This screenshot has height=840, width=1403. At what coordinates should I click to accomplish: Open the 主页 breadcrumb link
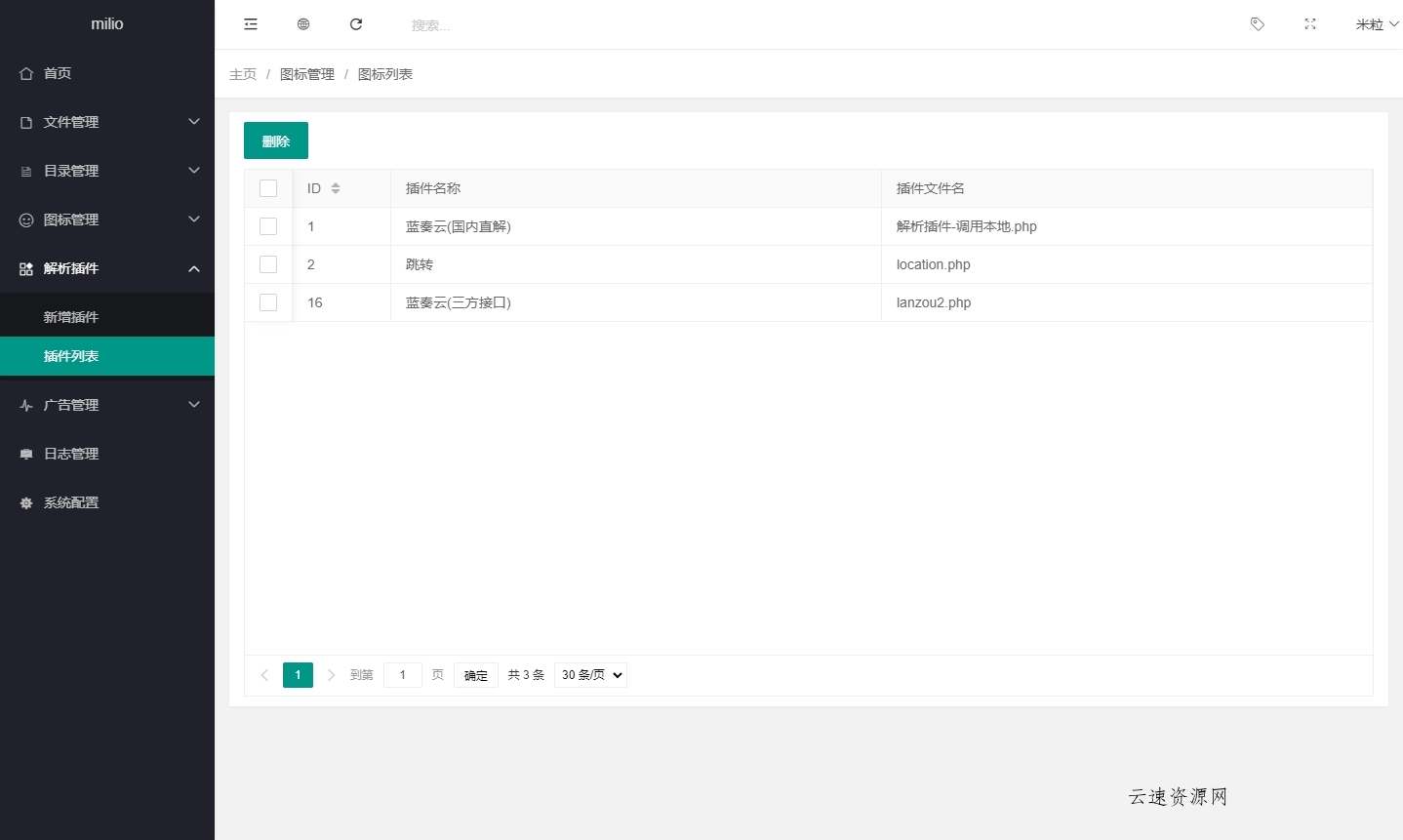[243, 74]
